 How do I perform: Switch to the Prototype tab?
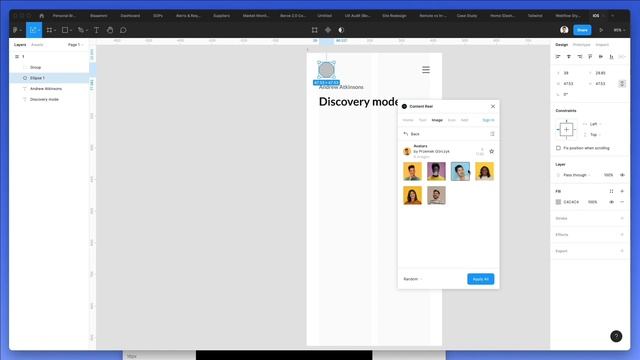(x=581, y=45)
